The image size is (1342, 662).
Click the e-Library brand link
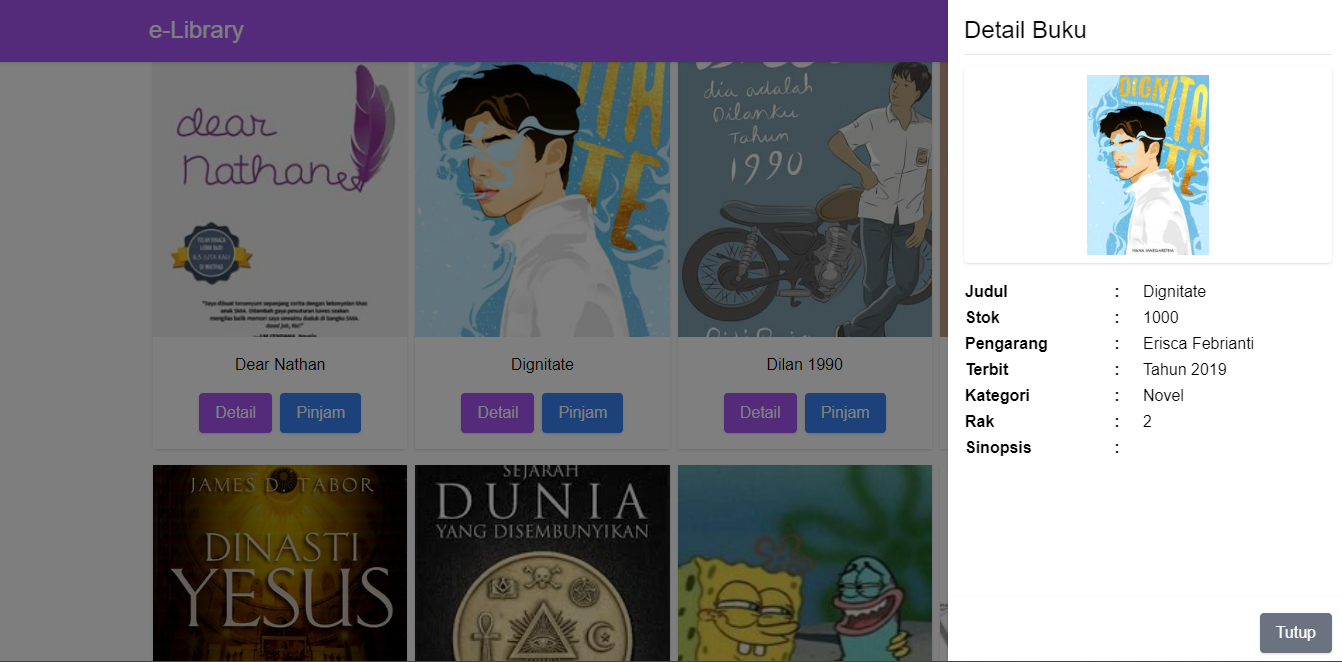pos(196,30)
